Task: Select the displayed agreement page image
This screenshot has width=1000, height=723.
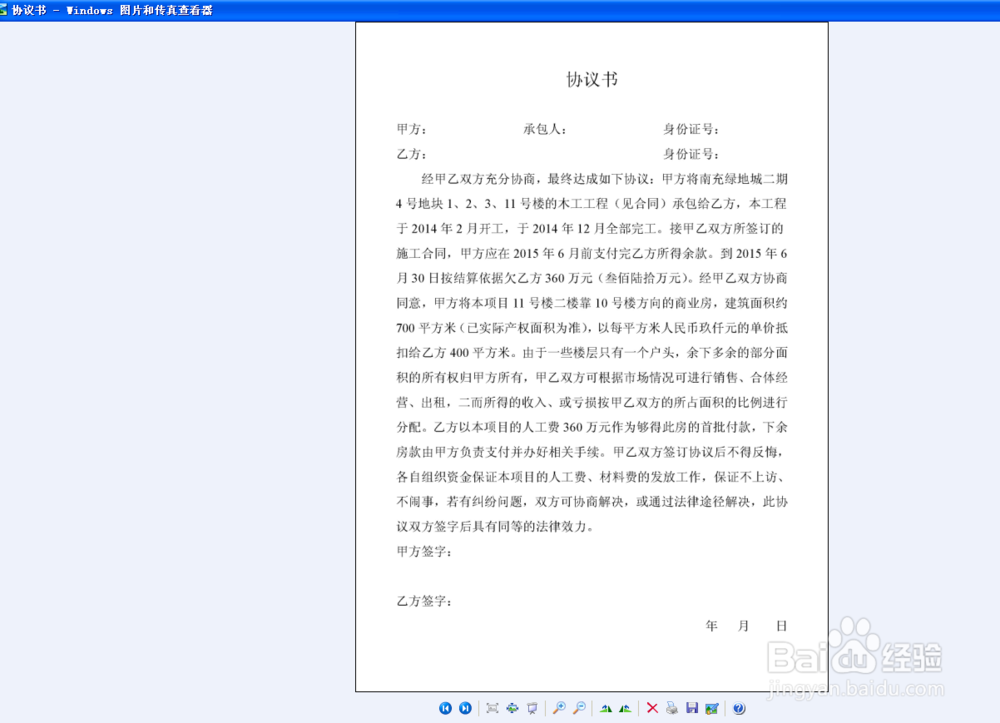Action: point(590,360)
